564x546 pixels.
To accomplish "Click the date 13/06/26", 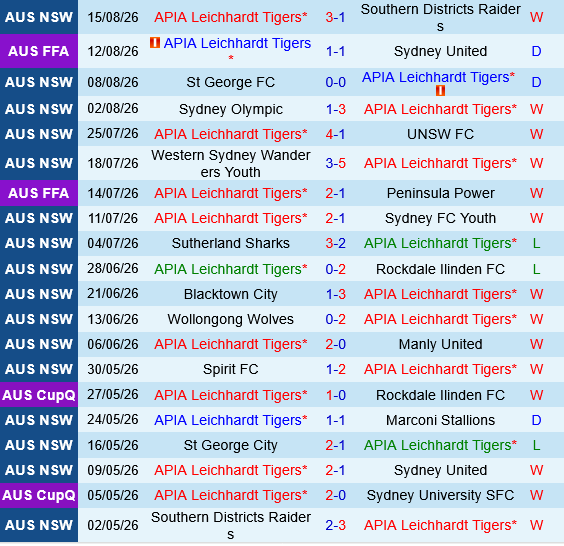I will (x=113, y=319).
